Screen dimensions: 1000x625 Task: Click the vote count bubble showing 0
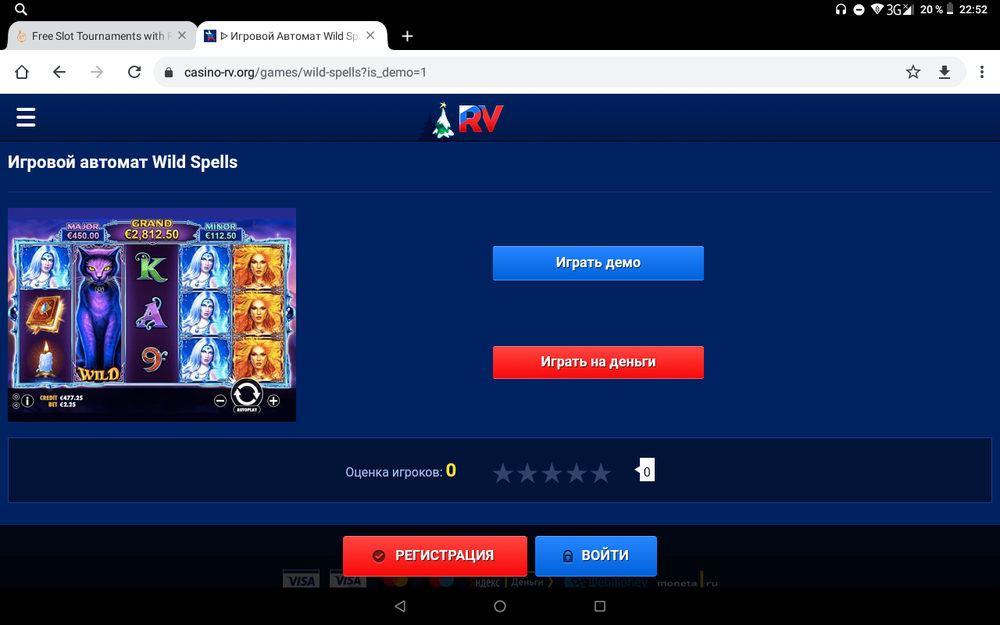pos(645,471)
